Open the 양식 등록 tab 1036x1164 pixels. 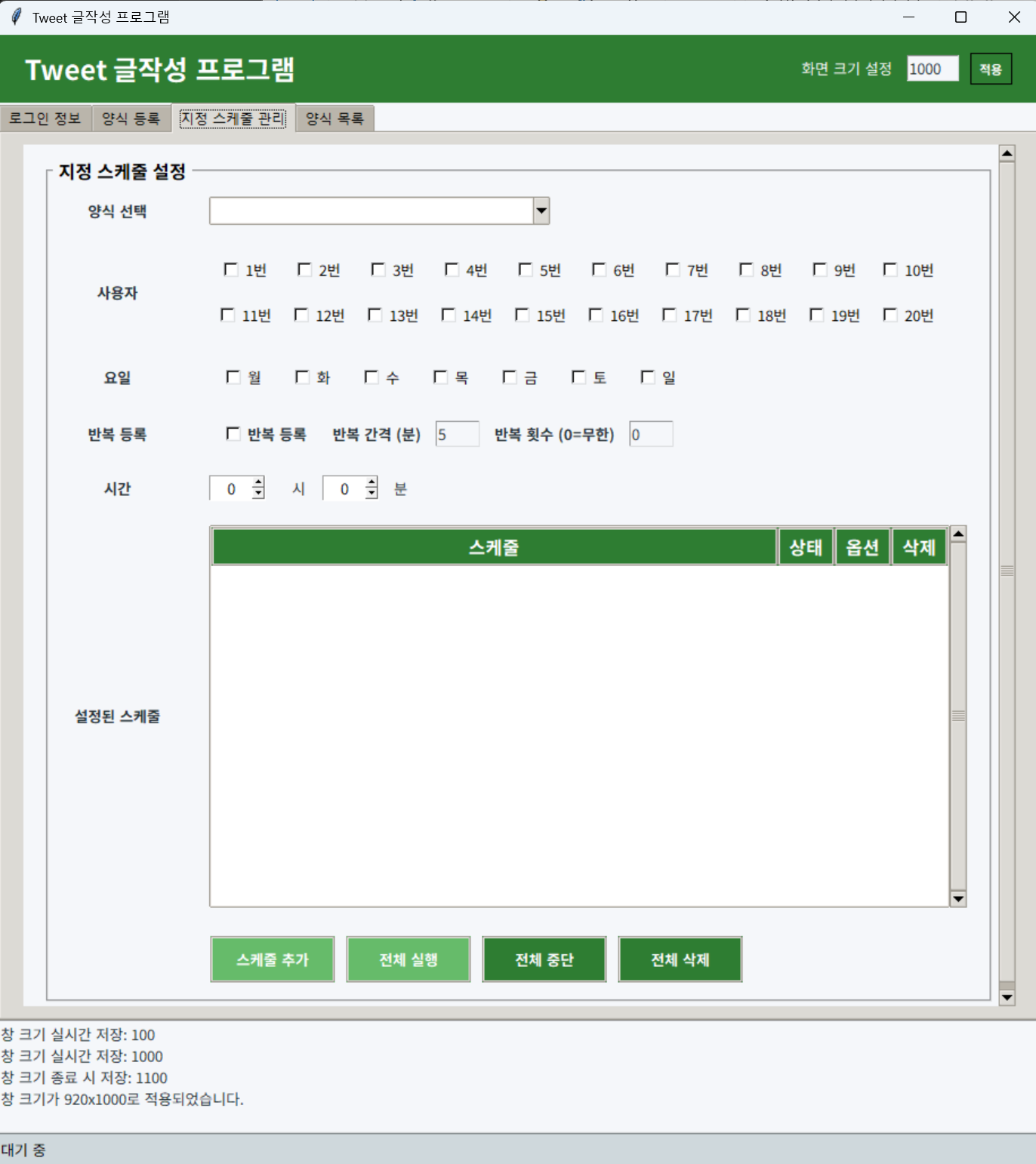coord(131,118)
